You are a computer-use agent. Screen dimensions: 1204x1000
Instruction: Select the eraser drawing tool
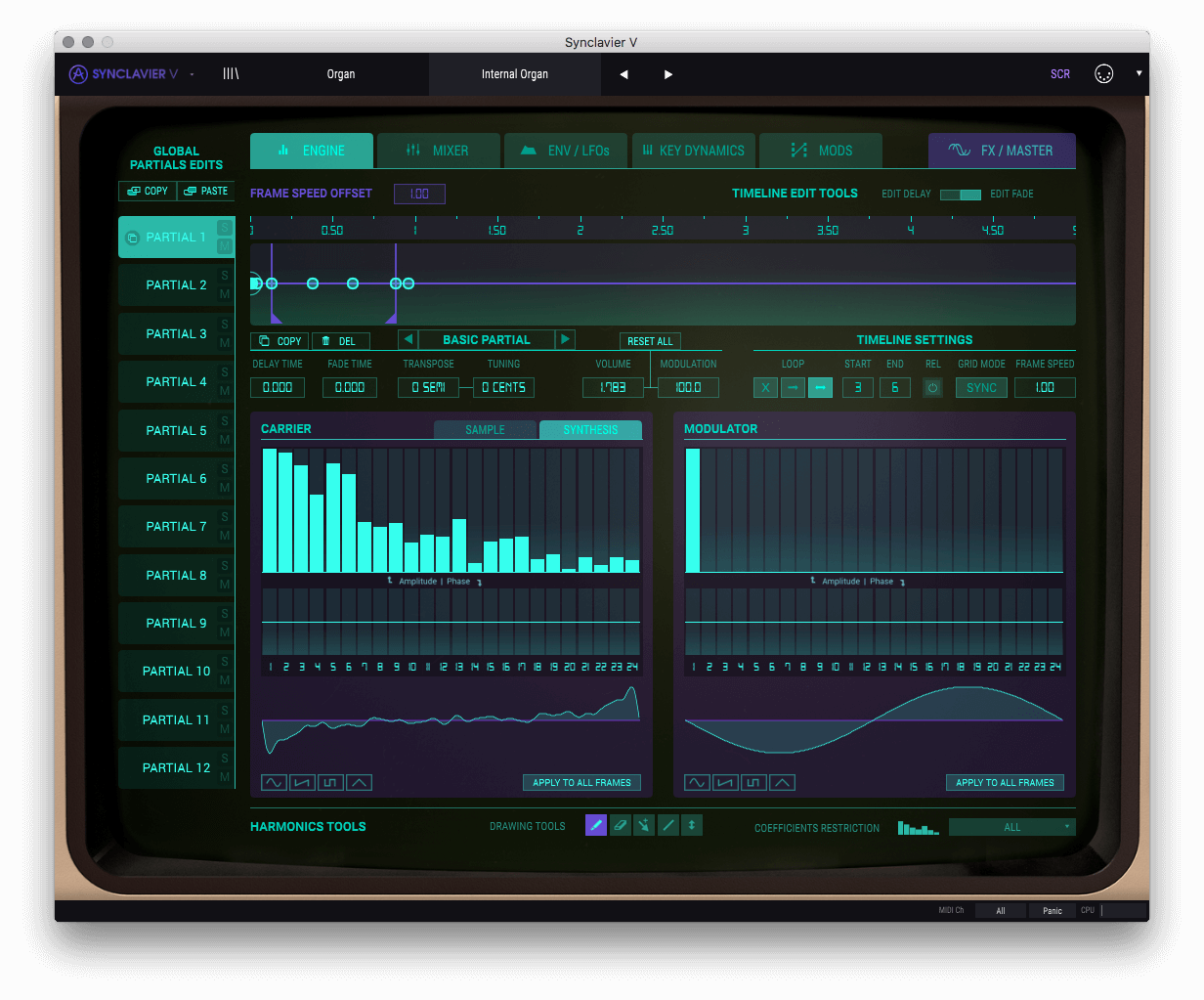(x=621, y=825)
